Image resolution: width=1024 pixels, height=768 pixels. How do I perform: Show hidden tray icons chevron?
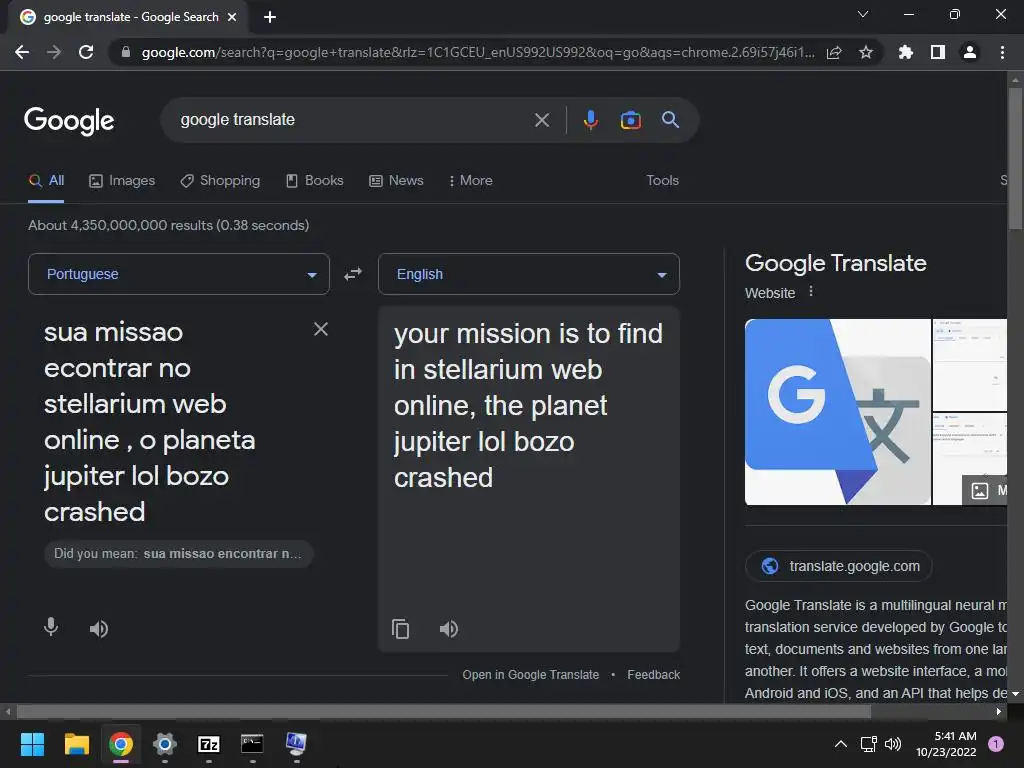(841, 744)
